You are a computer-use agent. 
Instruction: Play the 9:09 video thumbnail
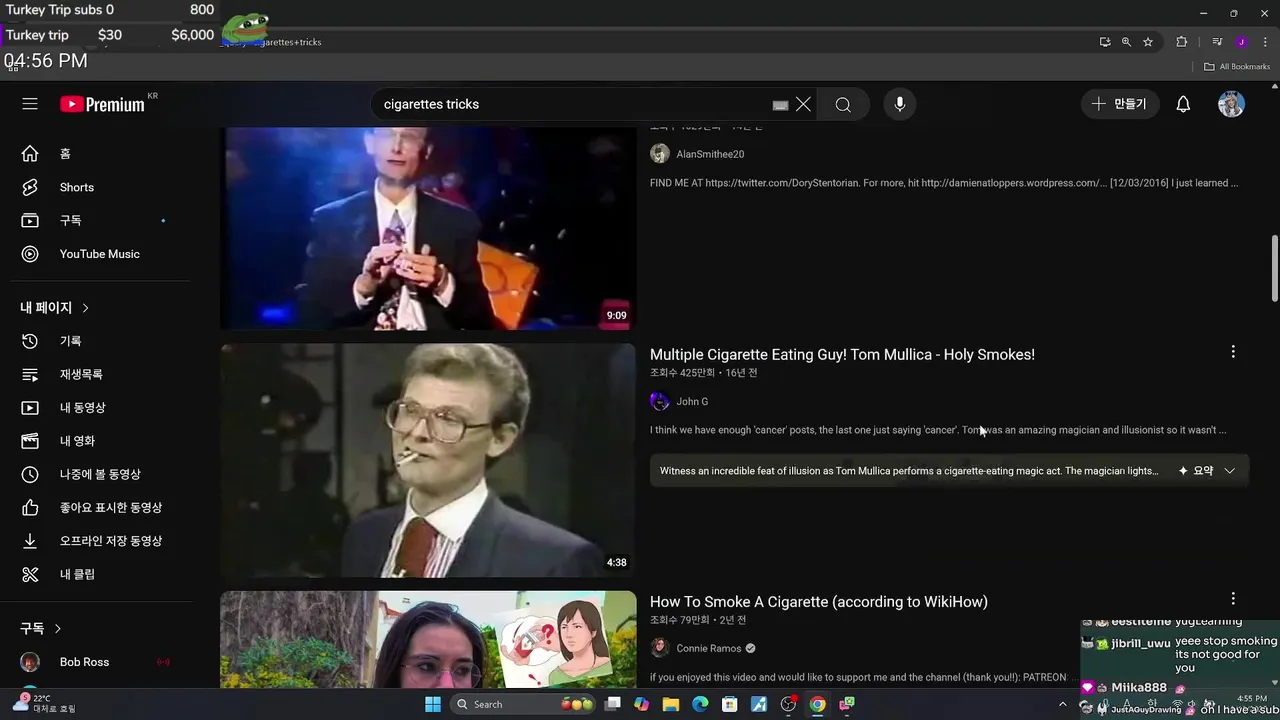tap(428, 228)
